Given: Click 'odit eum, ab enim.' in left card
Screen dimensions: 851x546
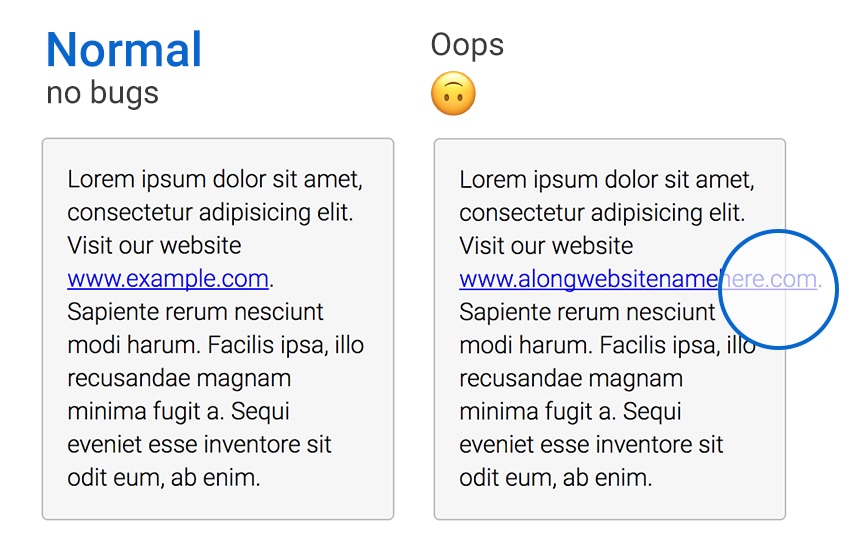Looking at the screenshot, I should 164,478.
